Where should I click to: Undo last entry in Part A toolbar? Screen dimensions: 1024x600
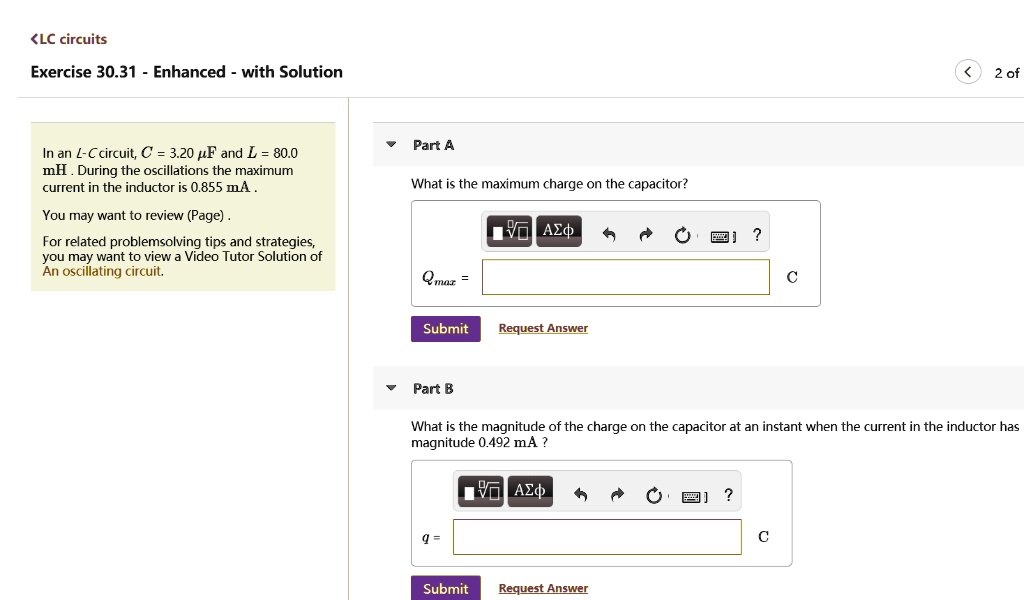click(609, 234)
